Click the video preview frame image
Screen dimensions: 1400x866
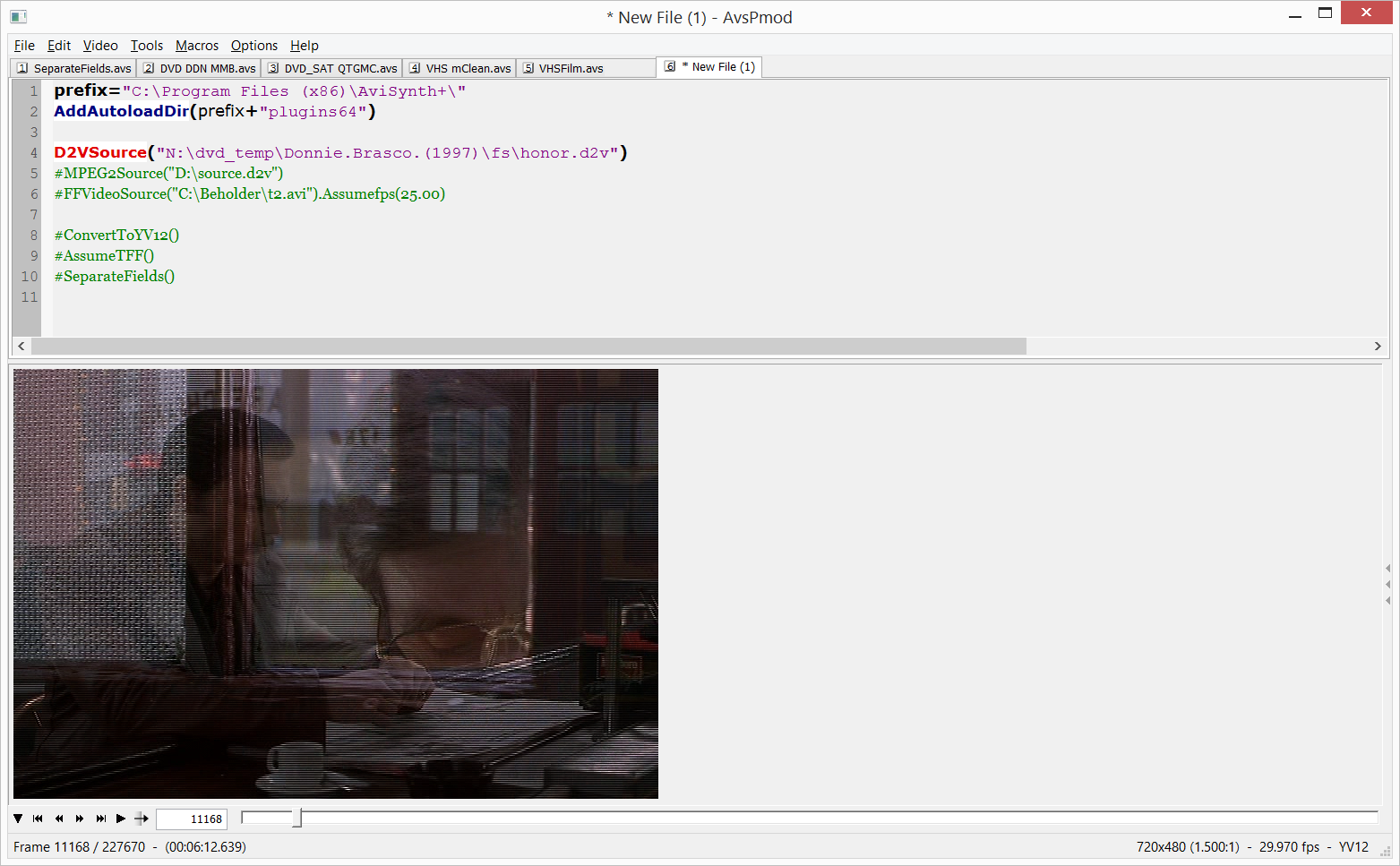point(336,583)
